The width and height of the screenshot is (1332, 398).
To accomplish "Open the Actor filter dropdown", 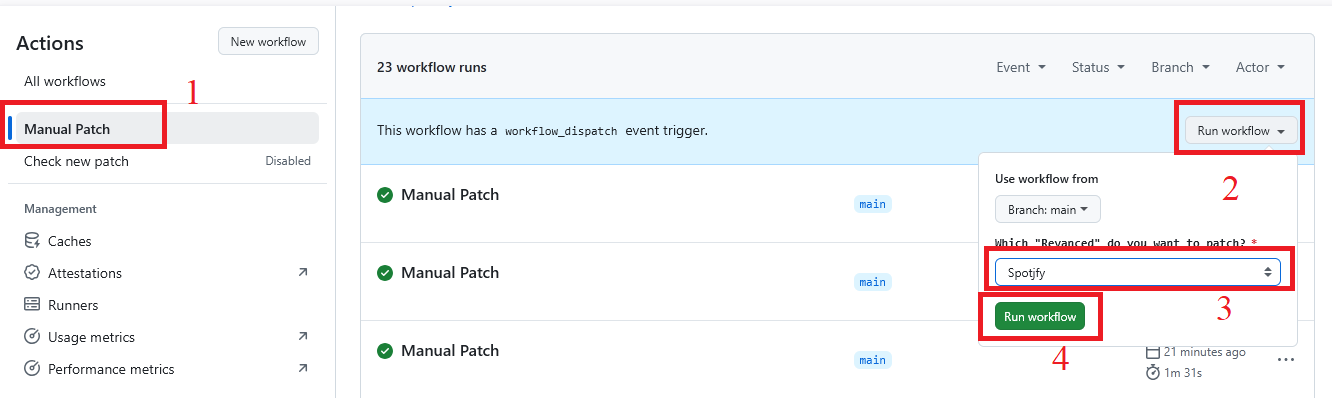I will point(1260,67).
